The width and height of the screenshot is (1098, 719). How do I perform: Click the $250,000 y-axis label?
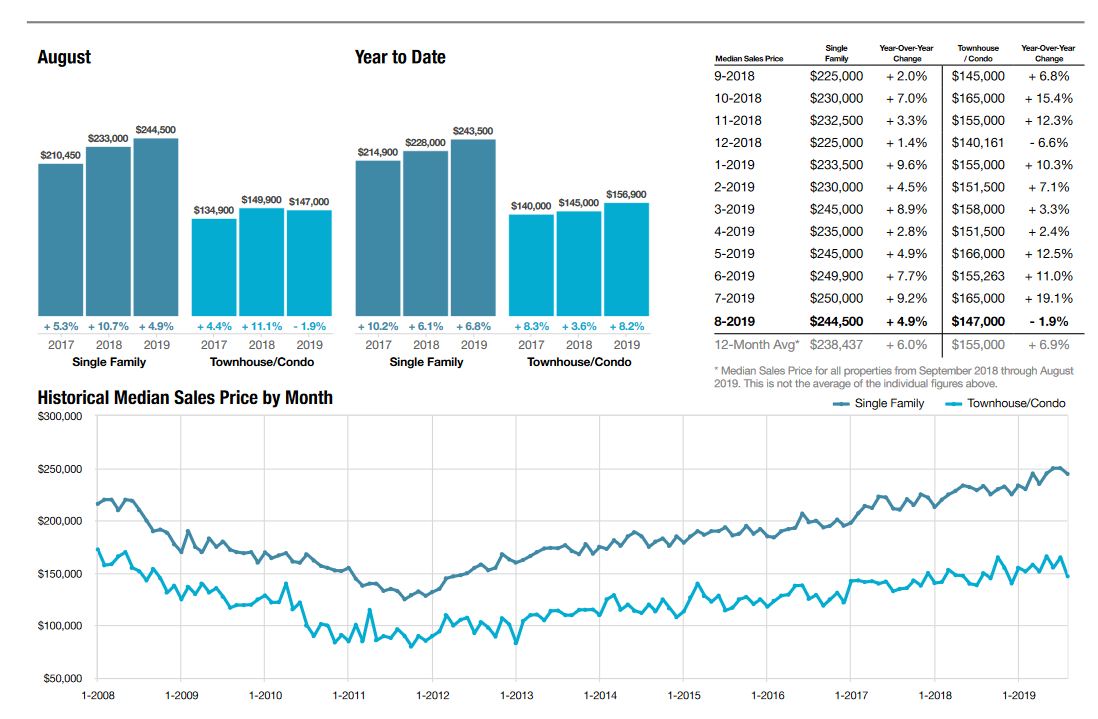60,469
